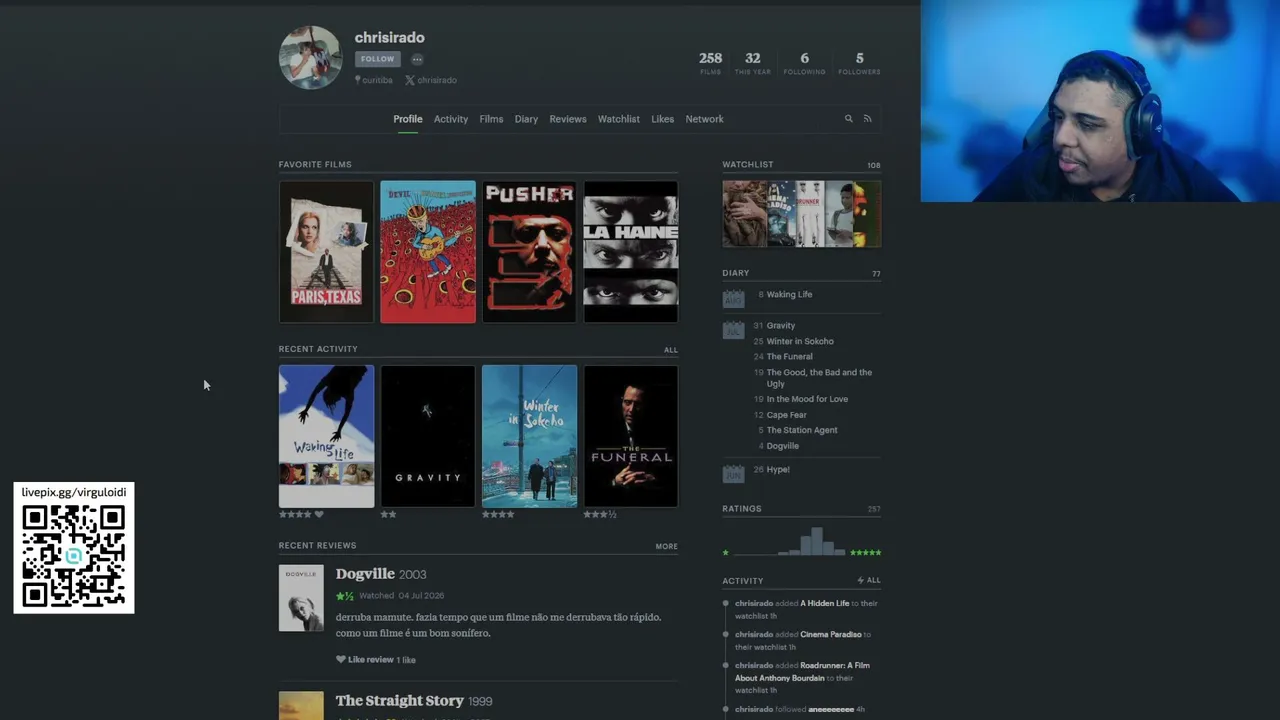Click the single green star in Ratings
The height and width of the screenshot is (720, 1280).
pyautogui.click(x=726, y=552)
